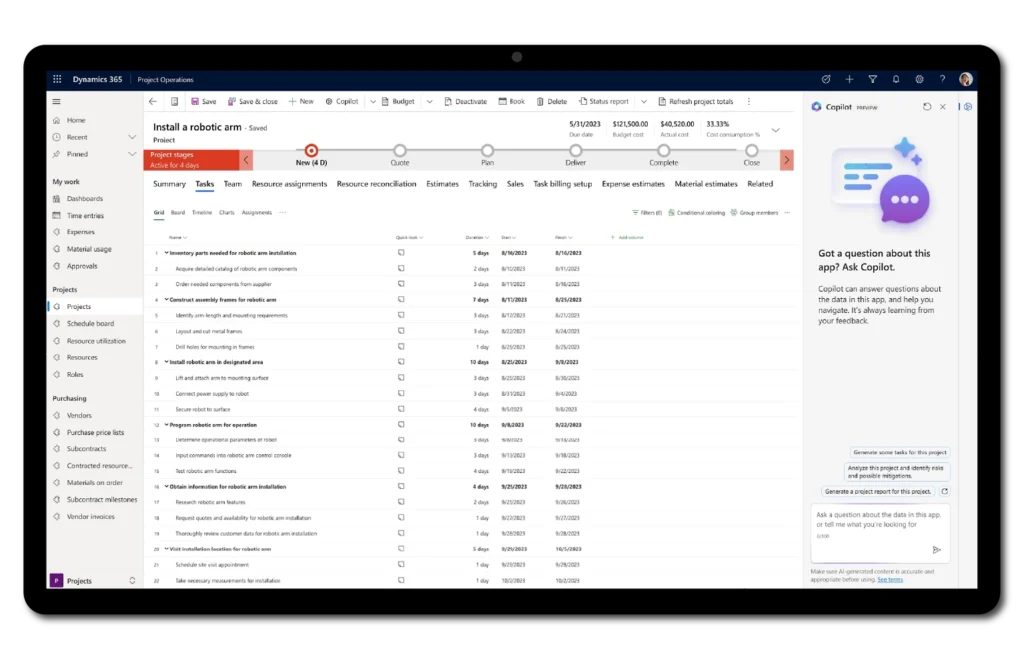Expand the Pinned menu in sidebar
Screen dimensions: 1024x659
132,154
